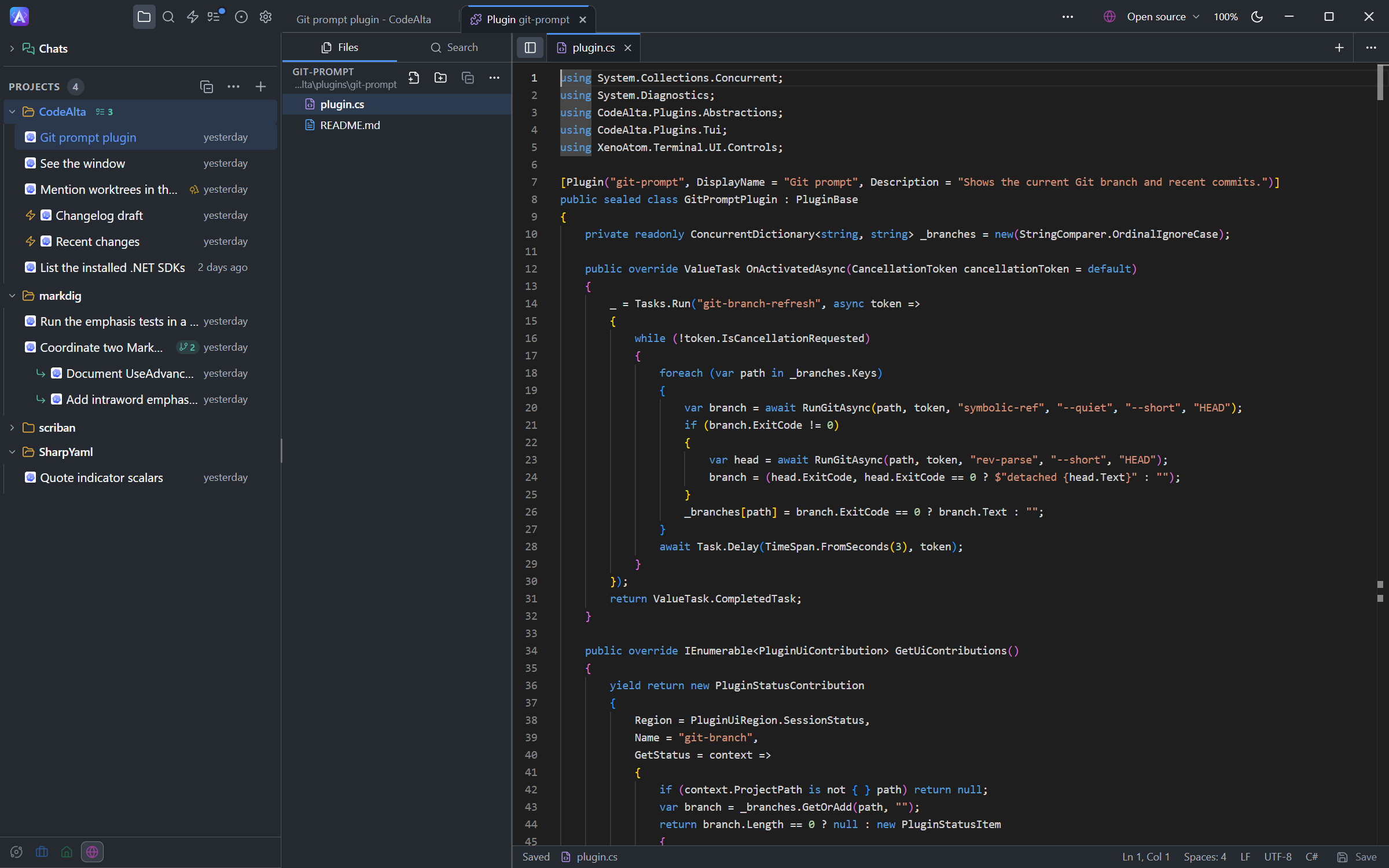Select the purple globe workspace icon

click(92, 852)
